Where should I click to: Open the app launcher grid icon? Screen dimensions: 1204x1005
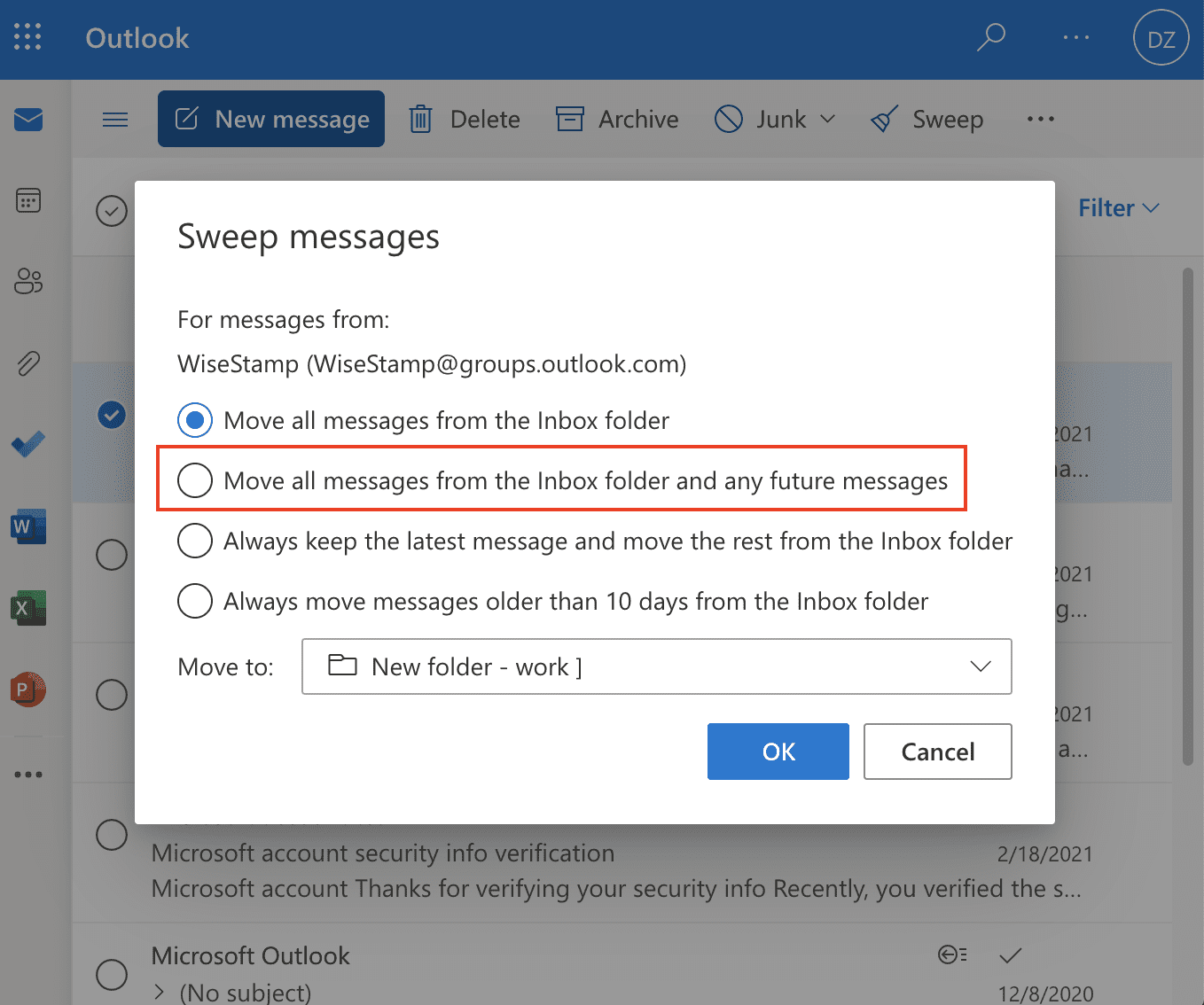click(x=27, y=37)
